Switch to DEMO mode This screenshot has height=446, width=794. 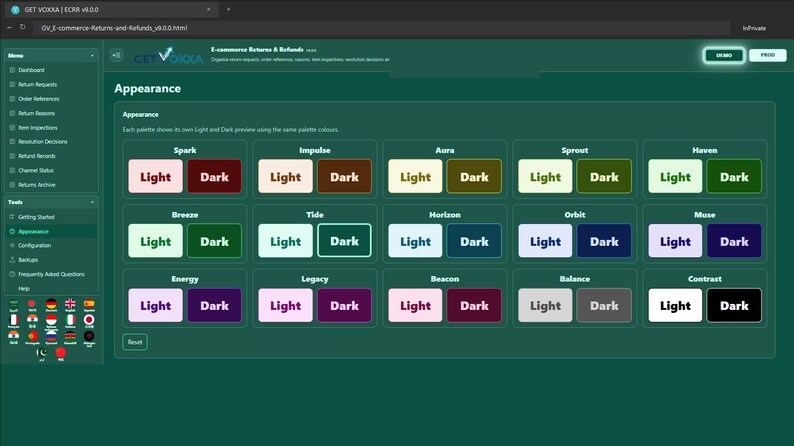point(724,55)
